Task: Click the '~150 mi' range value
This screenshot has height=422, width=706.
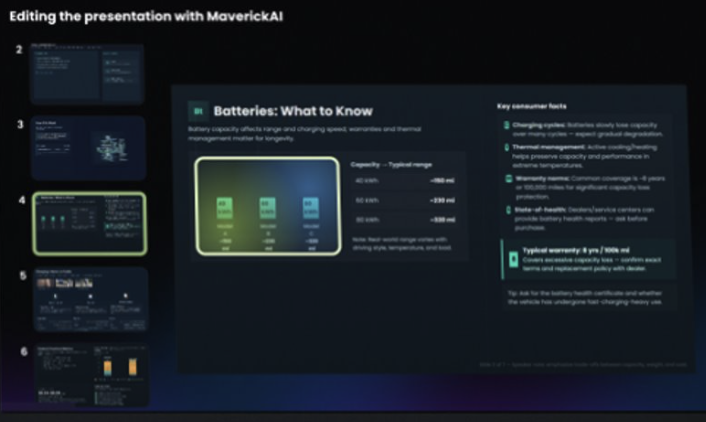Action: (x=442, y=181)
